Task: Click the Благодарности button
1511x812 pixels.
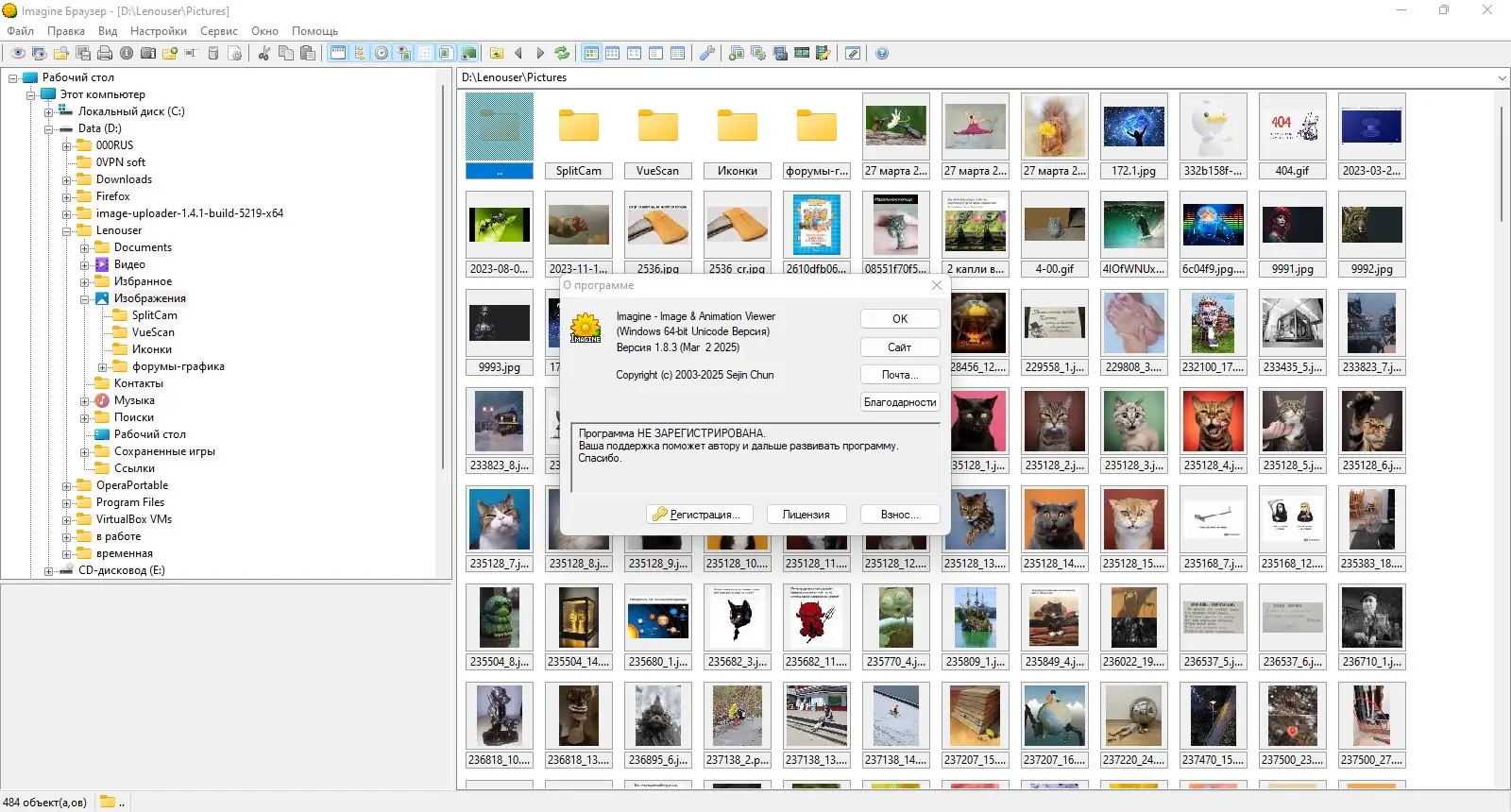Action: coord(900,402)
